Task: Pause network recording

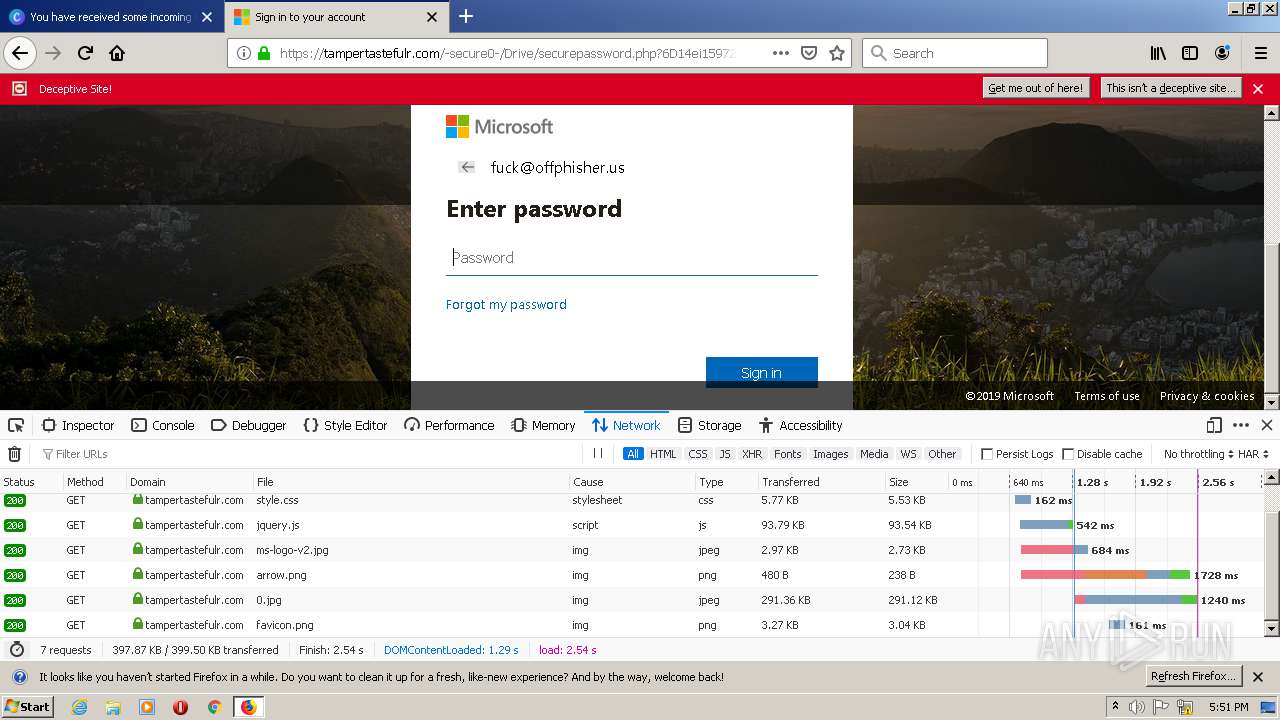Action: click(598, 453)
